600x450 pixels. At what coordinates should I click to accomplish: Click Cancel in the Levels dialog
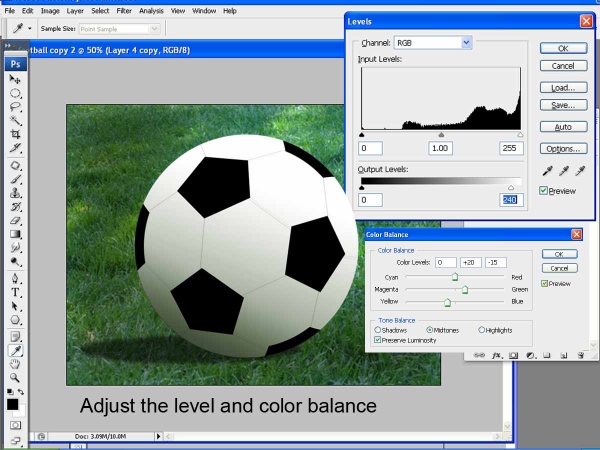coord(563,66)
